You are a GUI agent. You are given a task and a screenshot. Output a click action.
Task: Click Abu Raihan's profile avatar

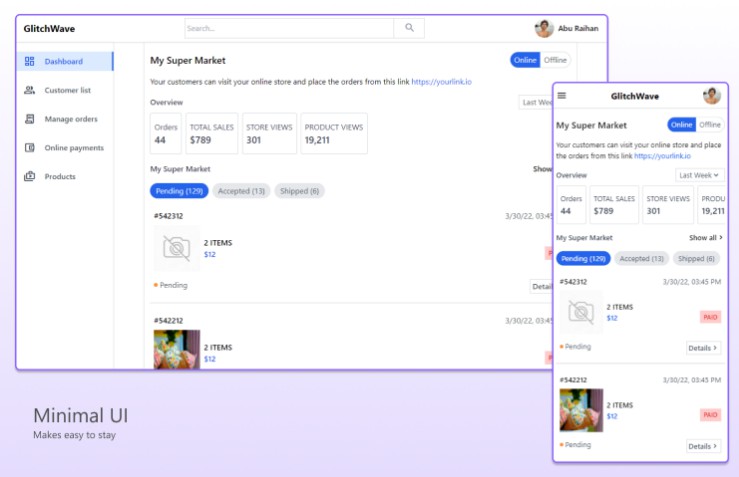(544, 29)
